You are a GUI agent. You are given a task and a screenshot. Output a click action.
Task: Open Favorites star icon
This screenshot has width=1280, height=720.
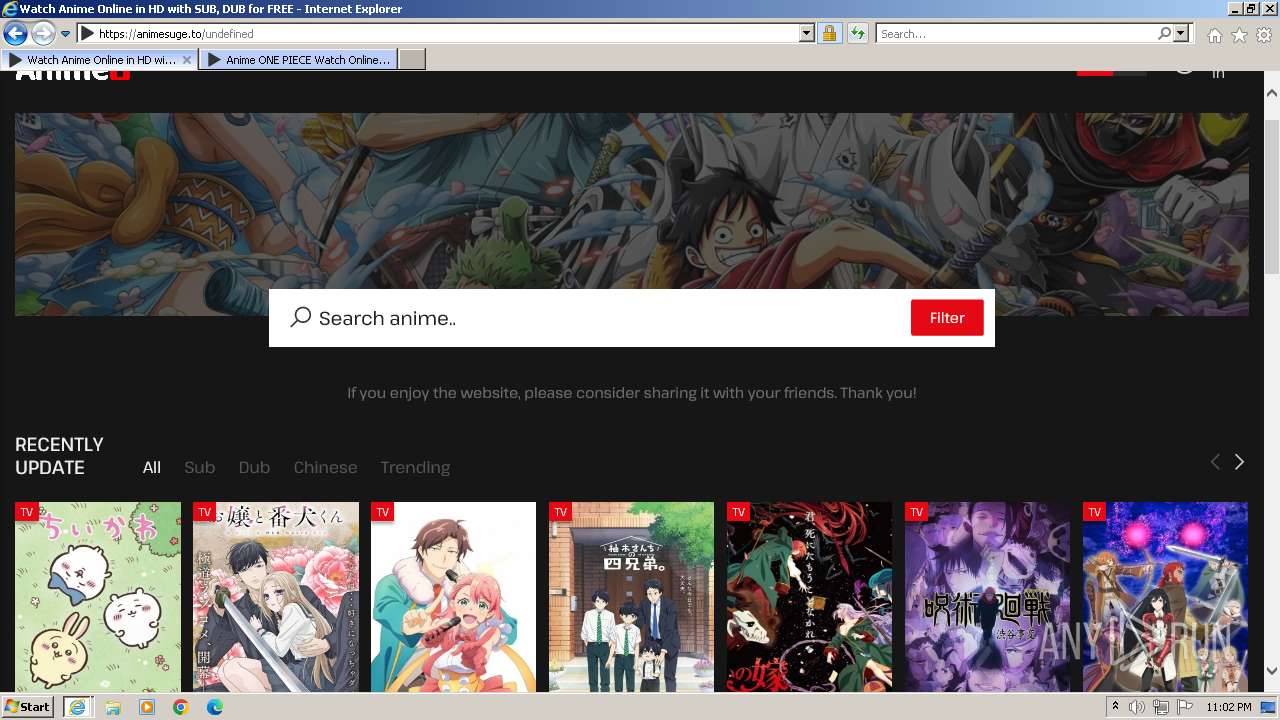pos(1239,35)
